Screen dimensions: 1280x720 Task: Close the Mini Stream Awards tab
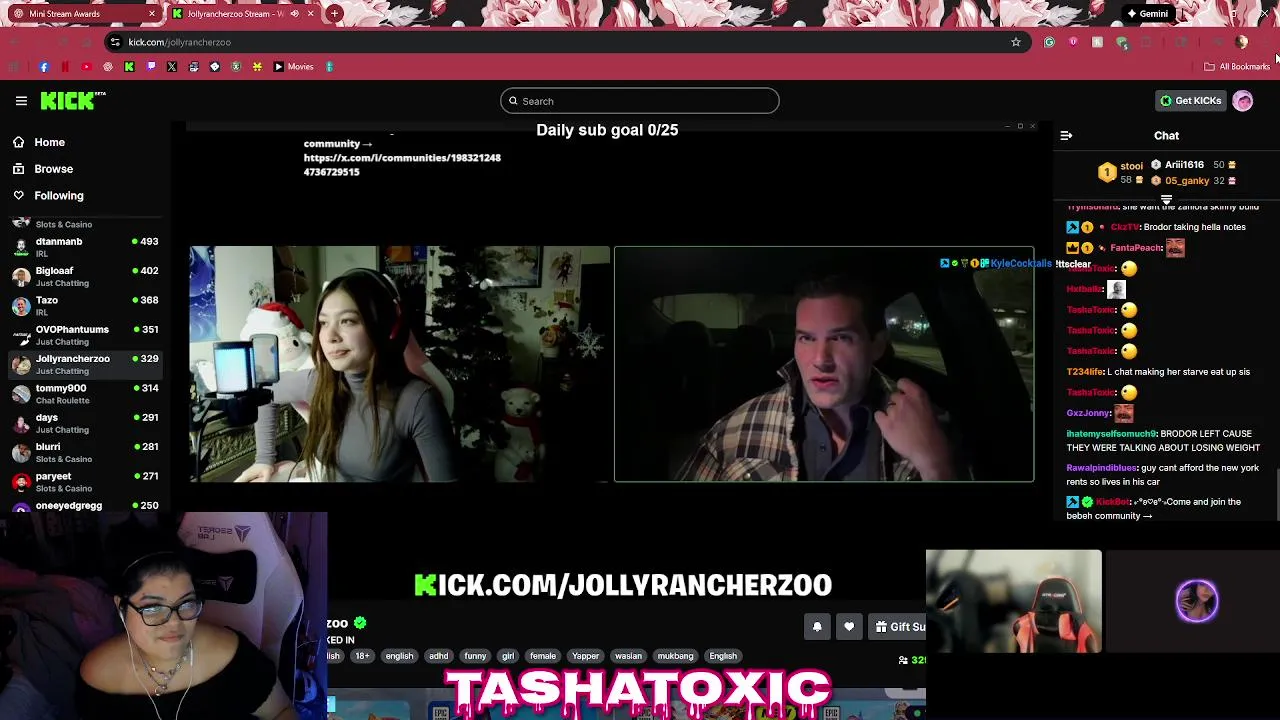pos(152,14)
